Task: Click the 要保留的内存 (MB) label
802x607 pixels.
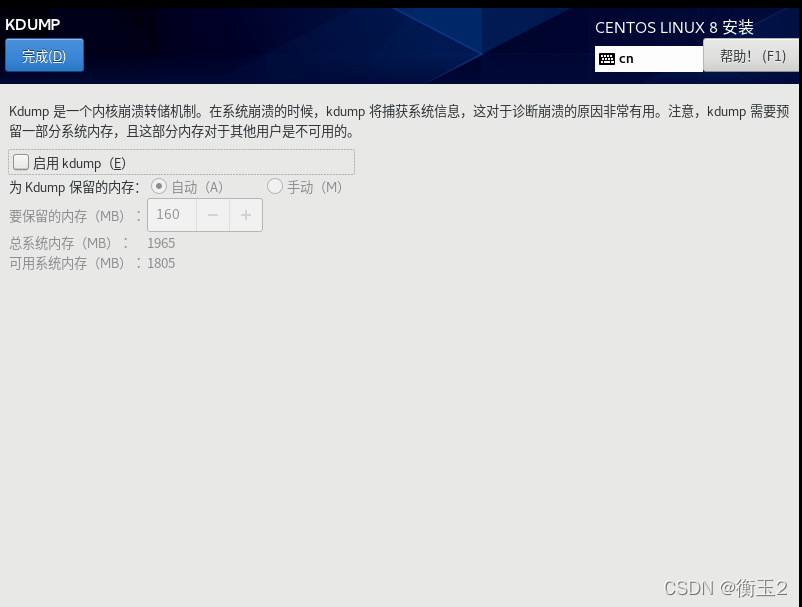Action: (75, 216)
